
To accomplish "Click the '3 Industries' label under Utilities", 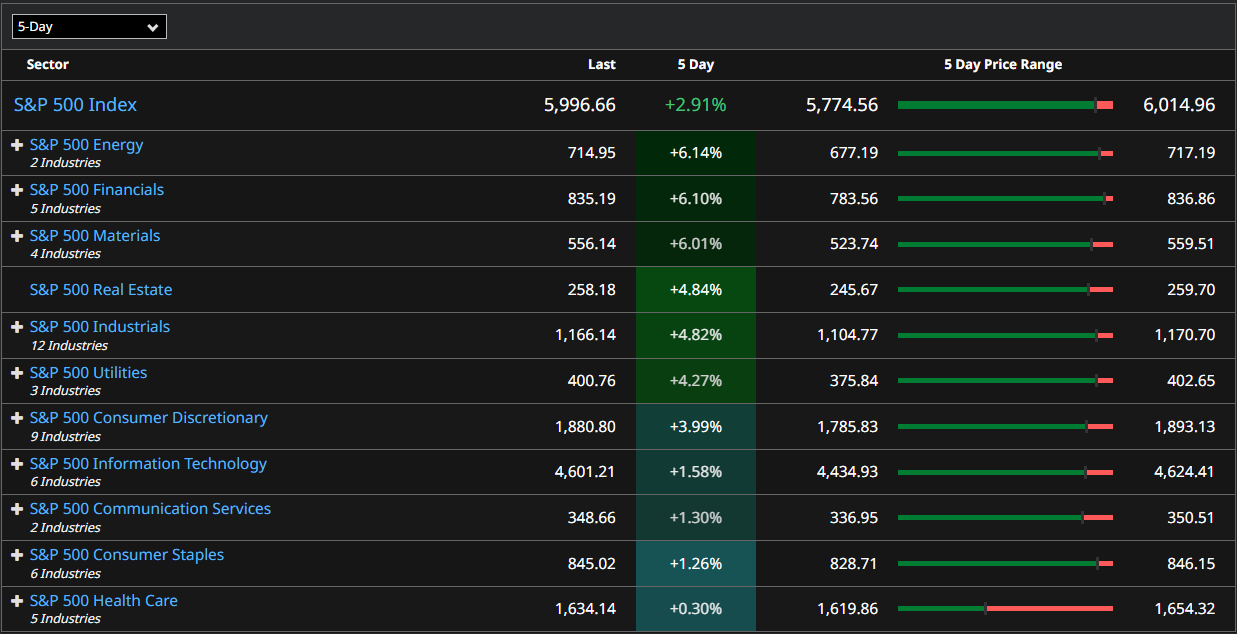I will (65, 391).
